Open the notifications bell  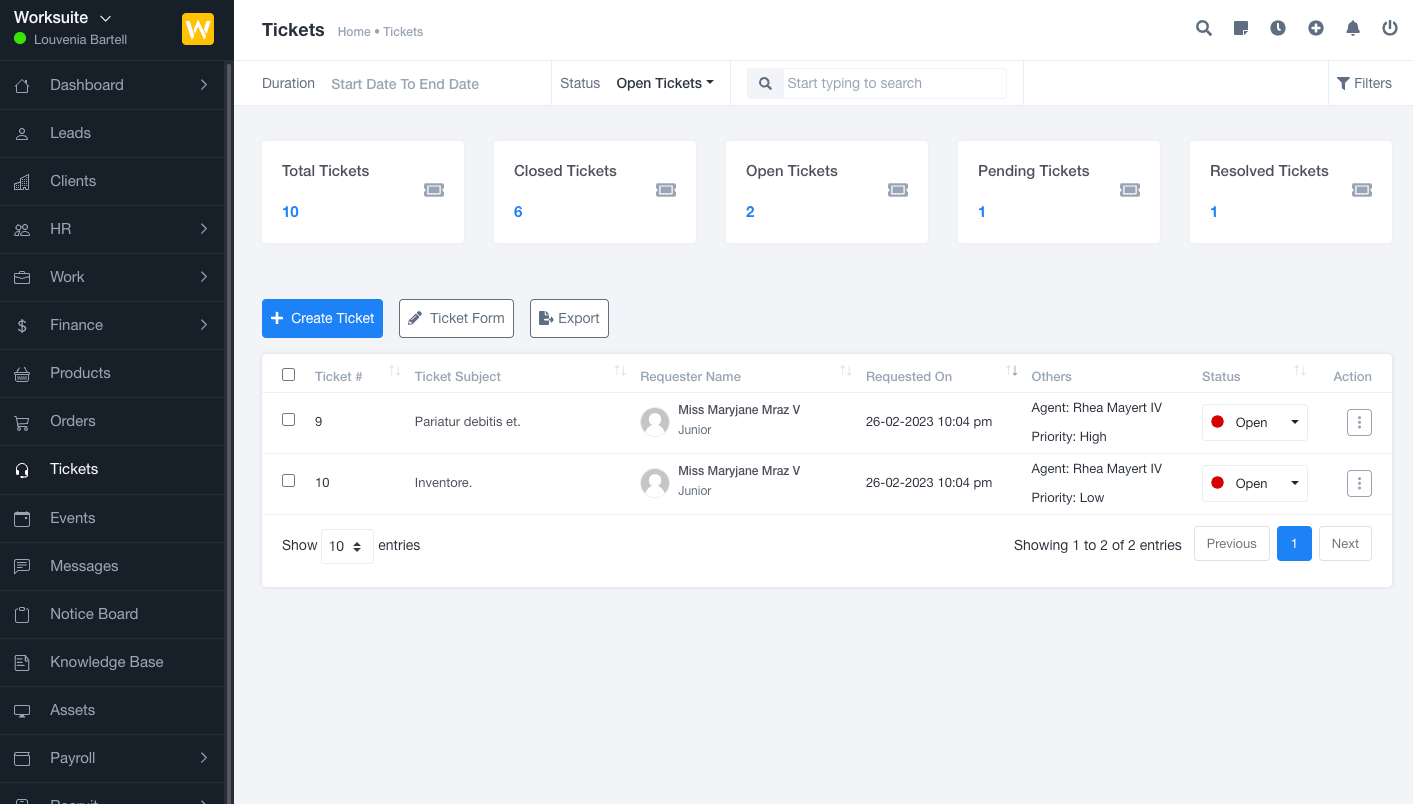pyautogui.click(x=1353, y=28)
